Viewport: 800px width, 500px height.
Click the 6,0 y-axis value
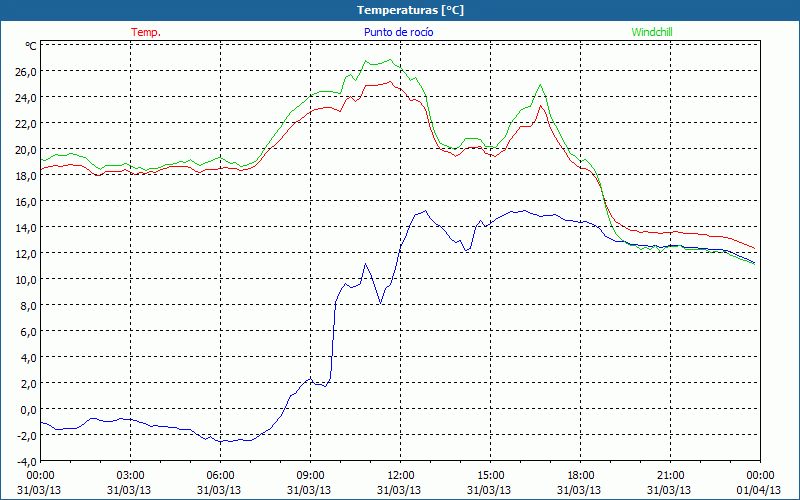27,332
